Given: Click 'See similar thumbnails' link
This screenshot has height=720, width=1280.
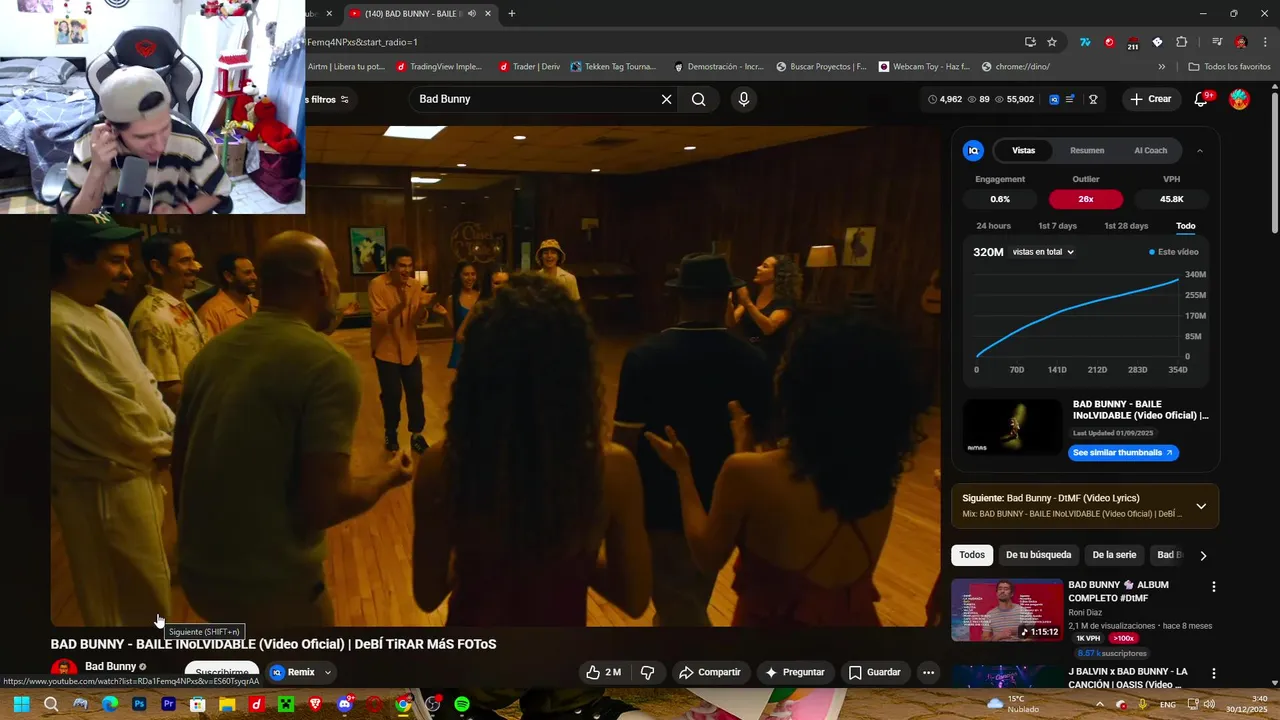Looking at the screenshot, I should pyautogui.click(x=1123, y=453).
